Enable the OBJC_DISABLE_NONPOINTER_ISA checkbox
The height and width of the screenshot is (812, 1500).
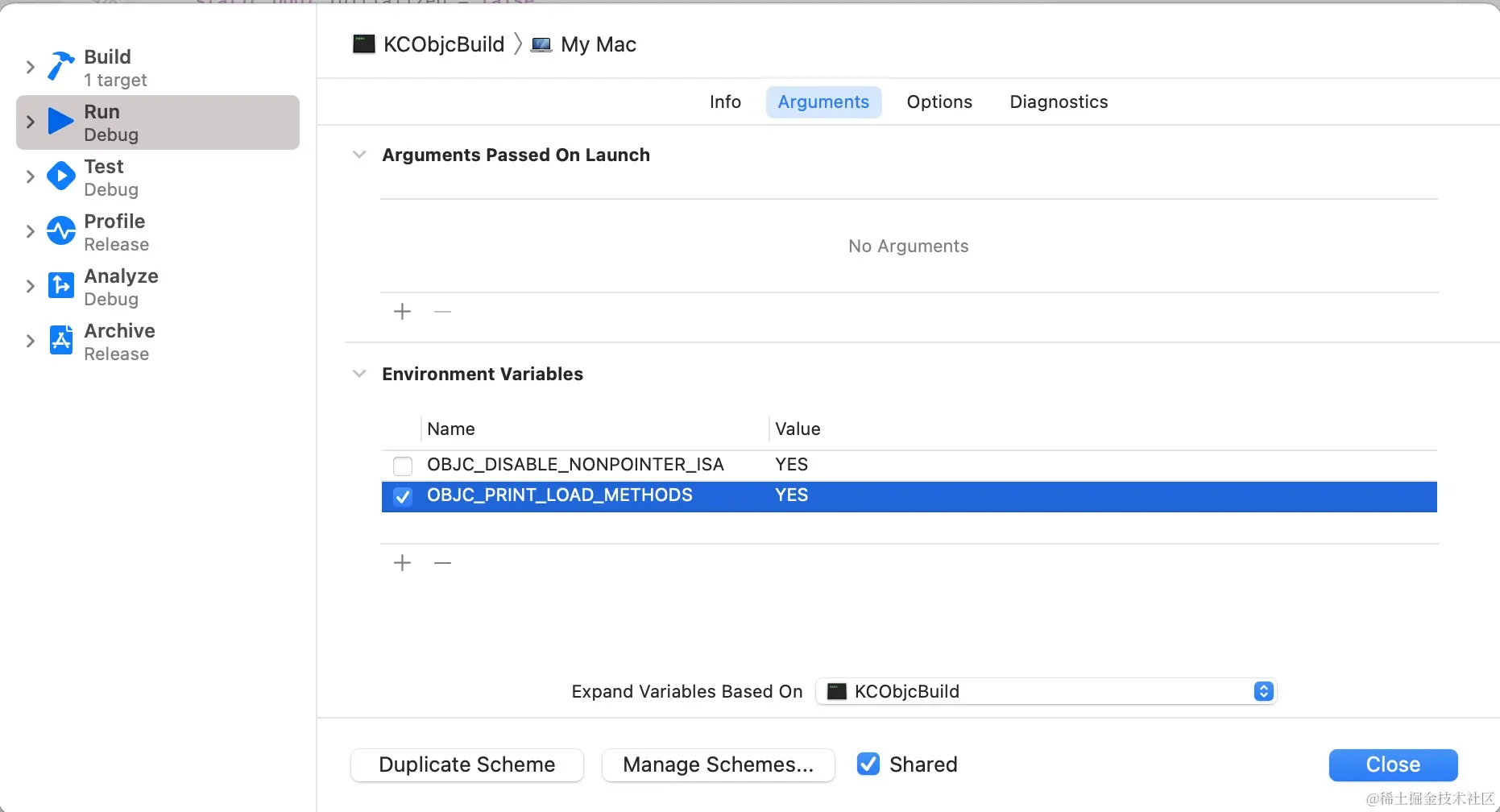pyautogui.click(x=402, y=465)
